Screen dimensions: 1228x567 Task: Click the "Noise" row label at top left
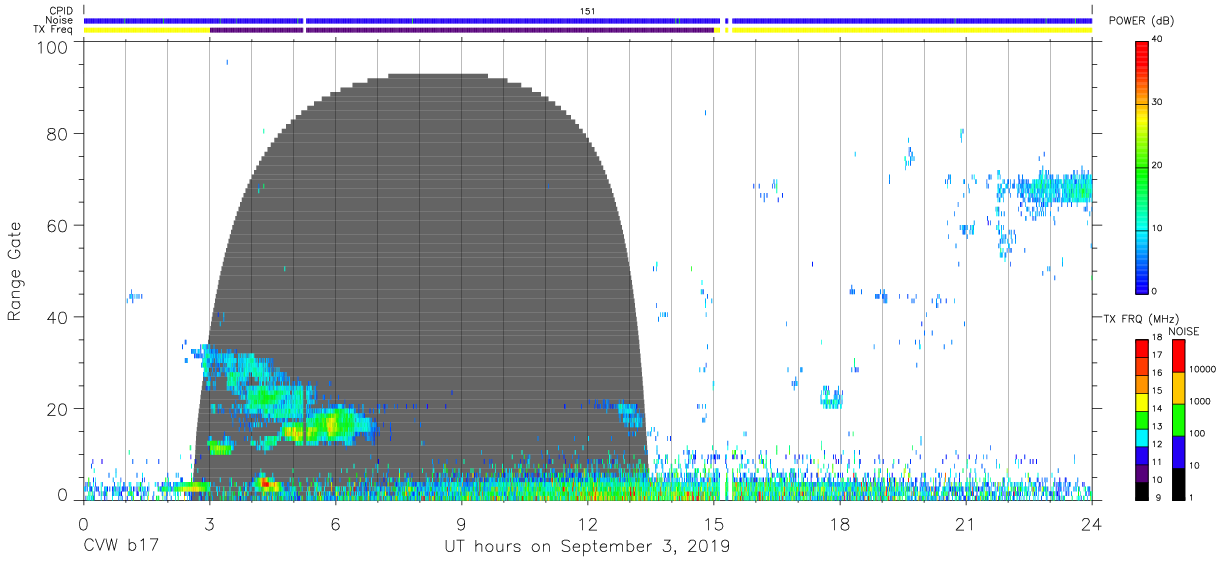[x=61, y=20]
